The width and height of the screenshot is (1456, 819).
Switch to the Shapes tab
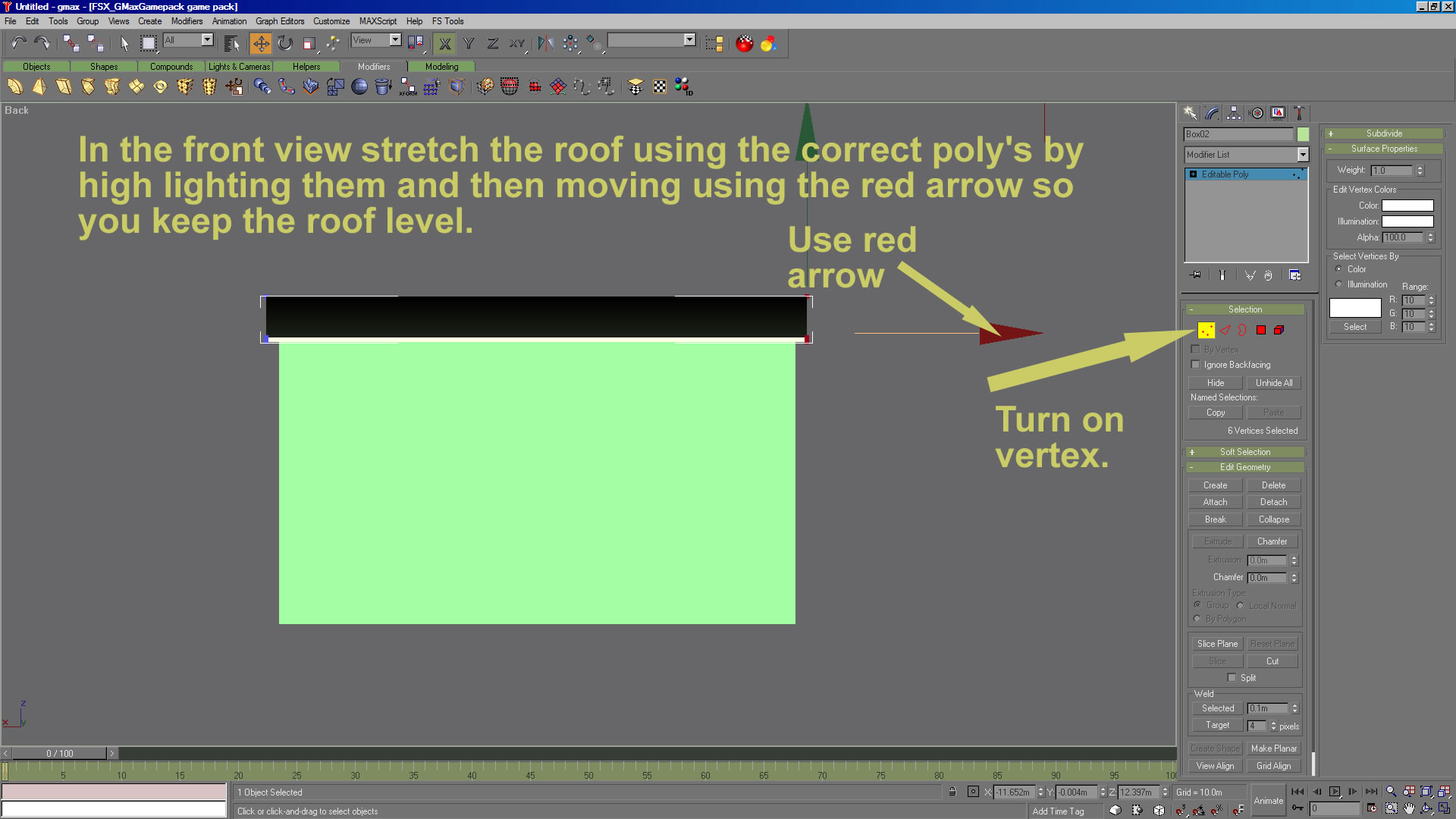coord(104,67)
